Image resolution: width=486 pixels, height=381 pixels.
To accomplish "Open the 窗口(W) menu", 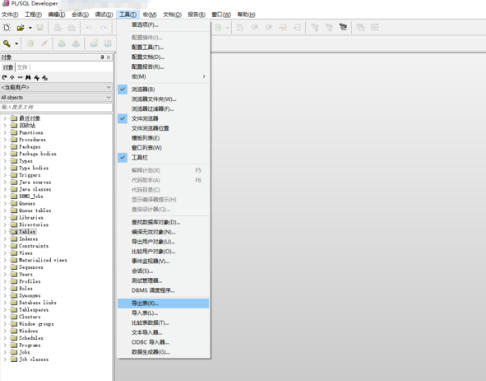I will (x=221, y=14).
